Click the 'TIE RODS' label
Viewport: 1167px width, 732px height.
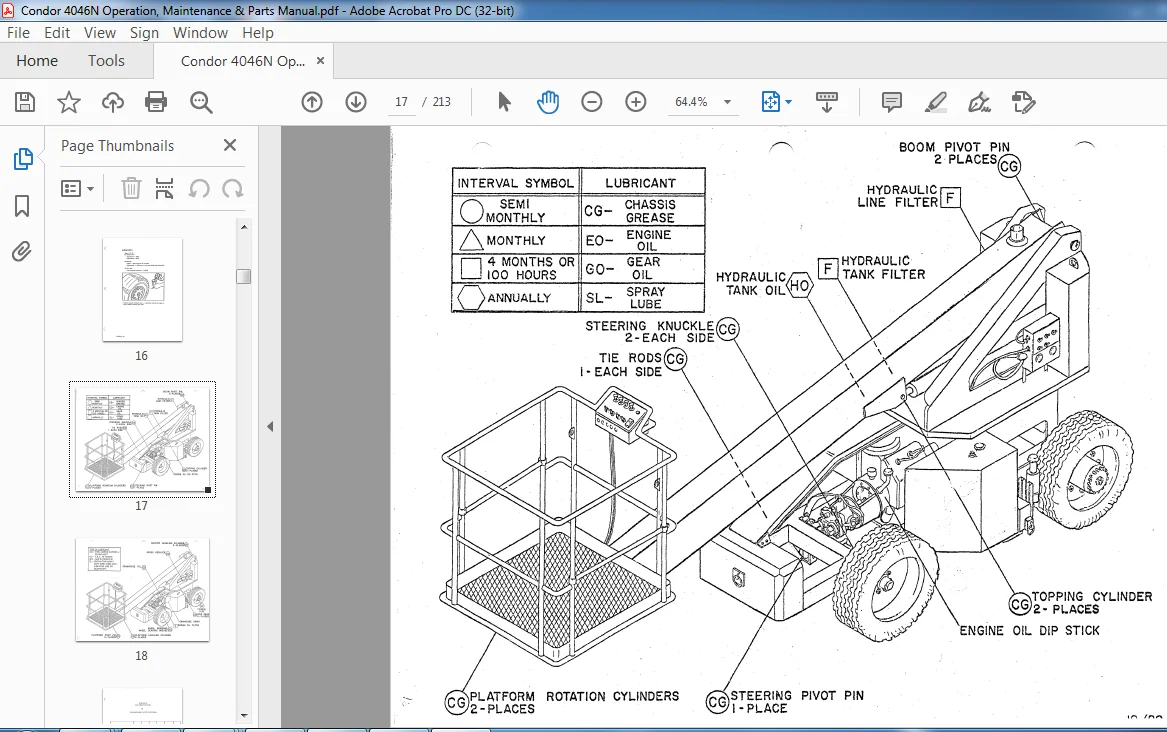[x=630, y=358]
